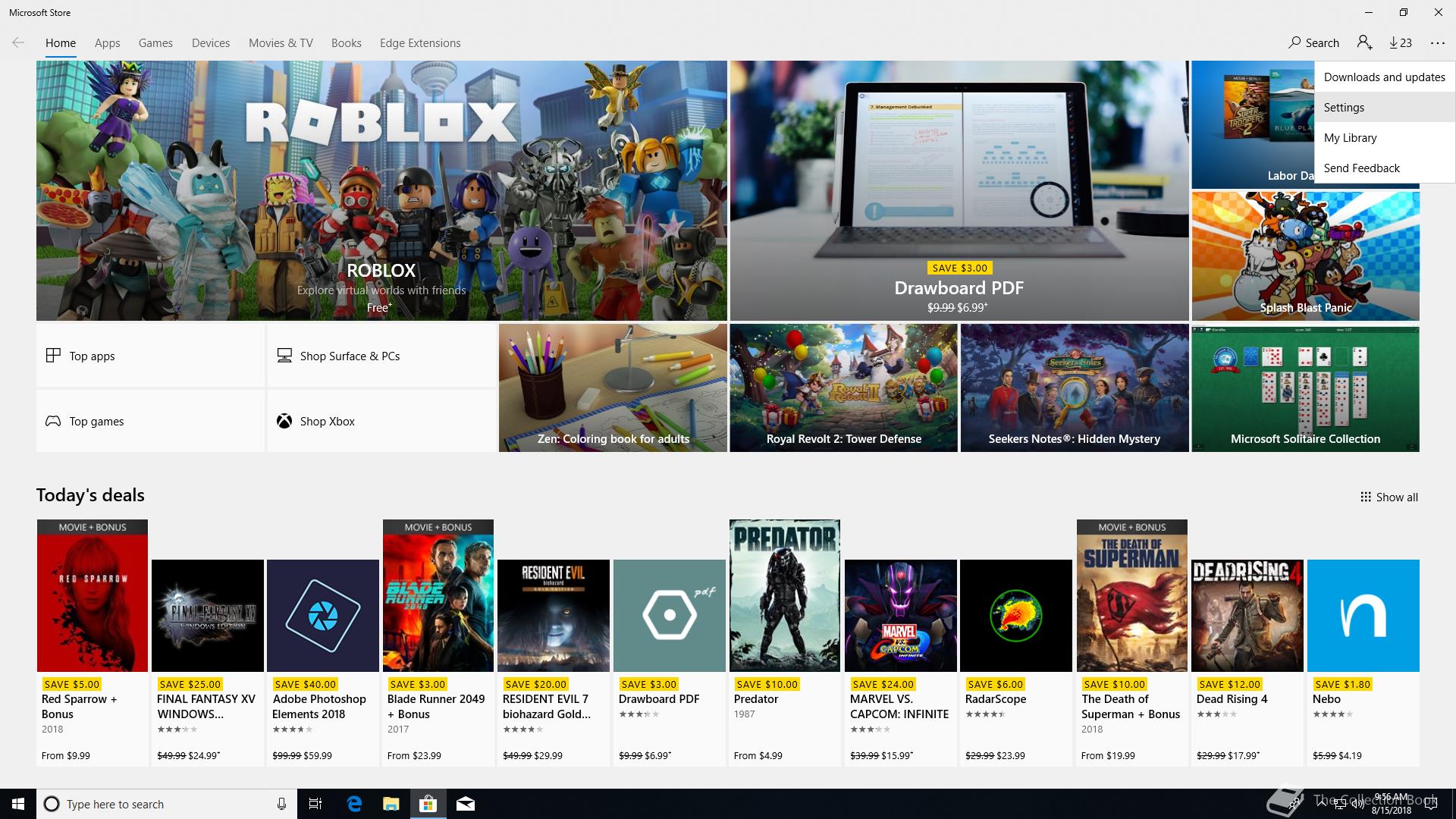Click the taskbar microphone icon
The image size is (1456, 819).
281,804
